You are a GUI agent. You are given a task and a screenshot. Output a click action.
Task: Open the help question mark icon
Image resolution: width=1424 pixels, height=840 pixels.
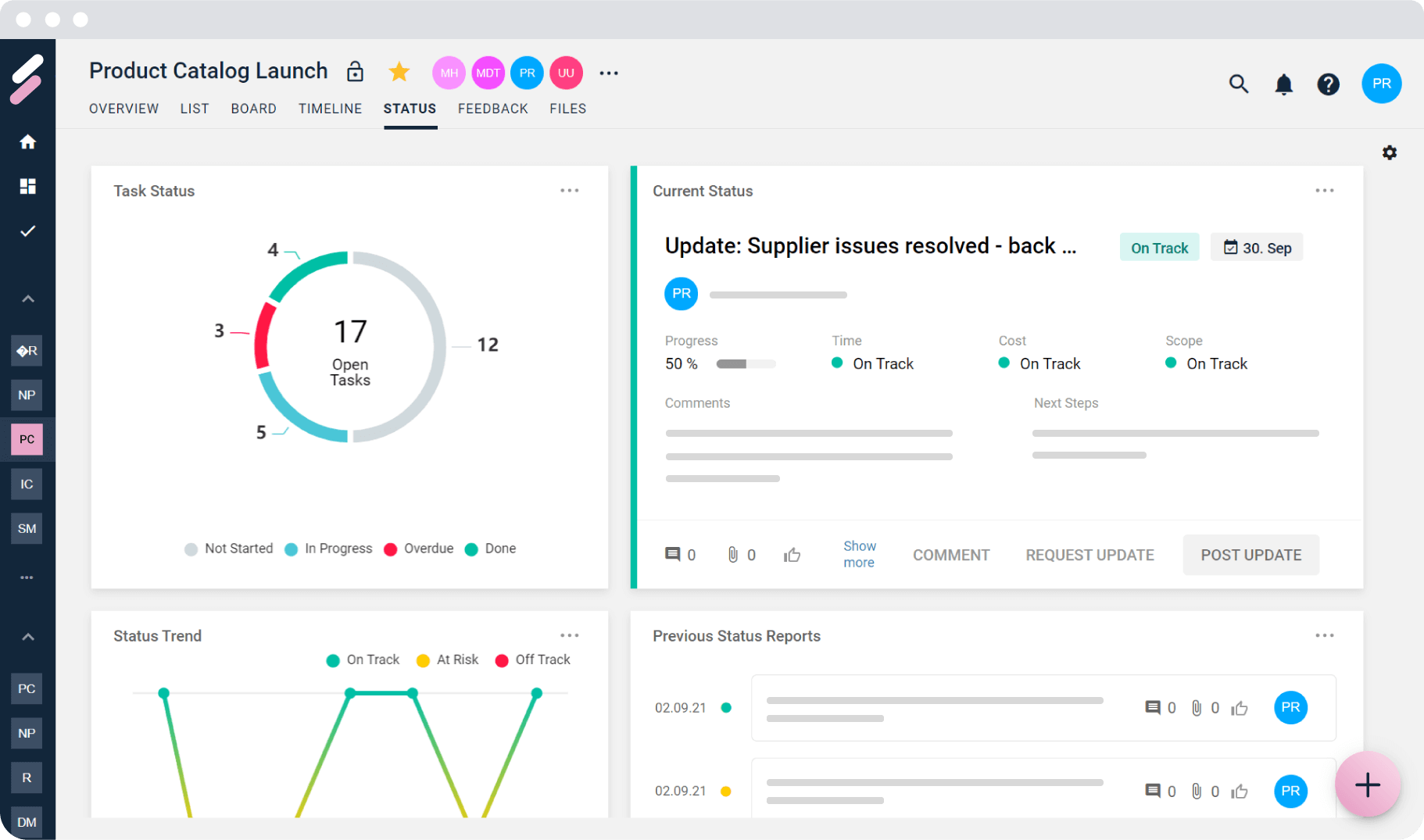pyautogui.click(x=1328, y=84)
